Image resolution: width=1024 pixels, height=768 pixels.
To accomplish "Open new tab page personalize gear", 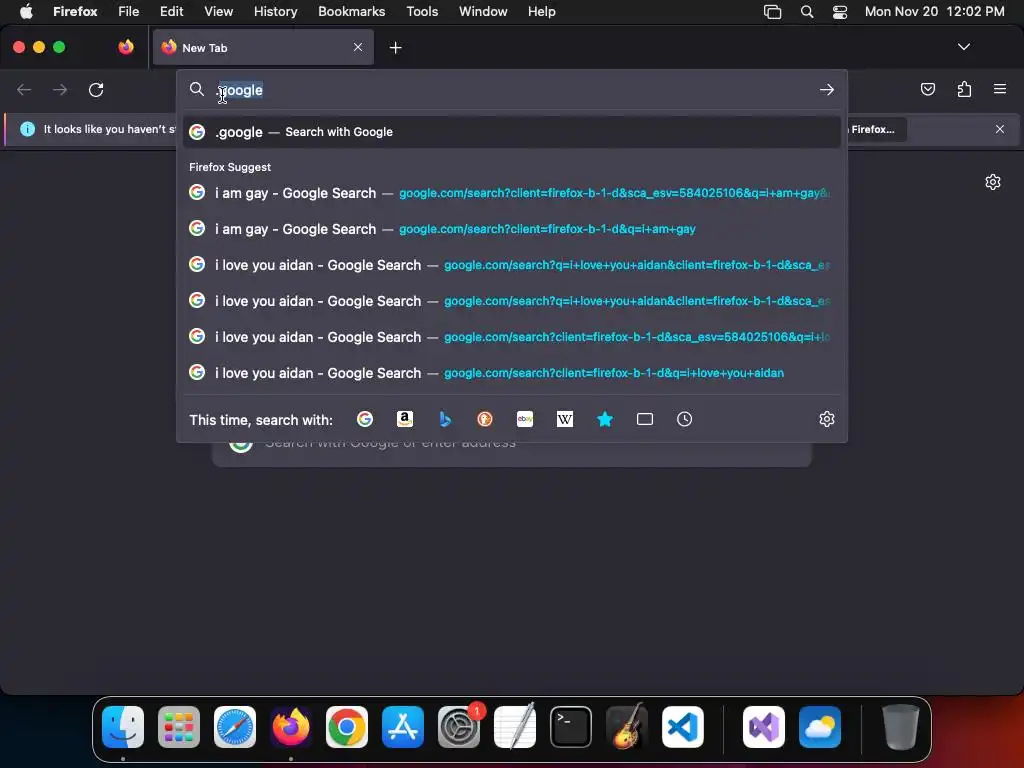I will (x=993, y=182).
